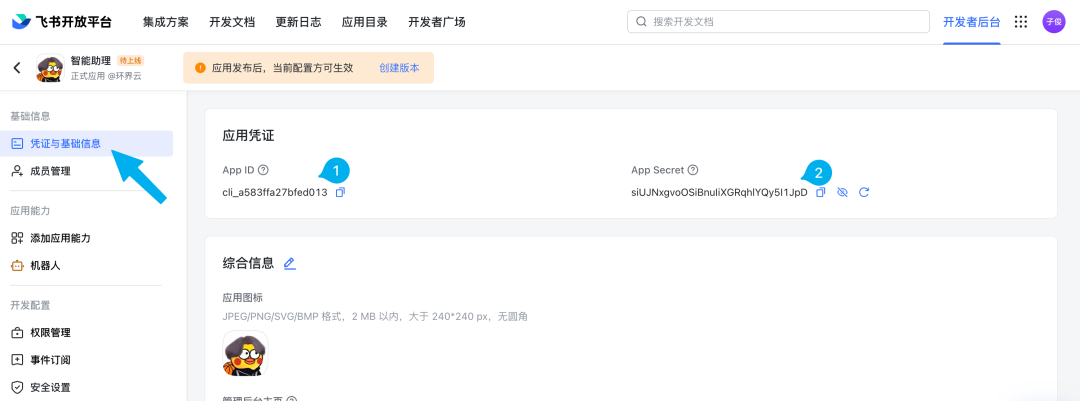The width and height of the screenshot is (1080, 401).
Task: Copy the App Secret value
Action: click(820, 192)
